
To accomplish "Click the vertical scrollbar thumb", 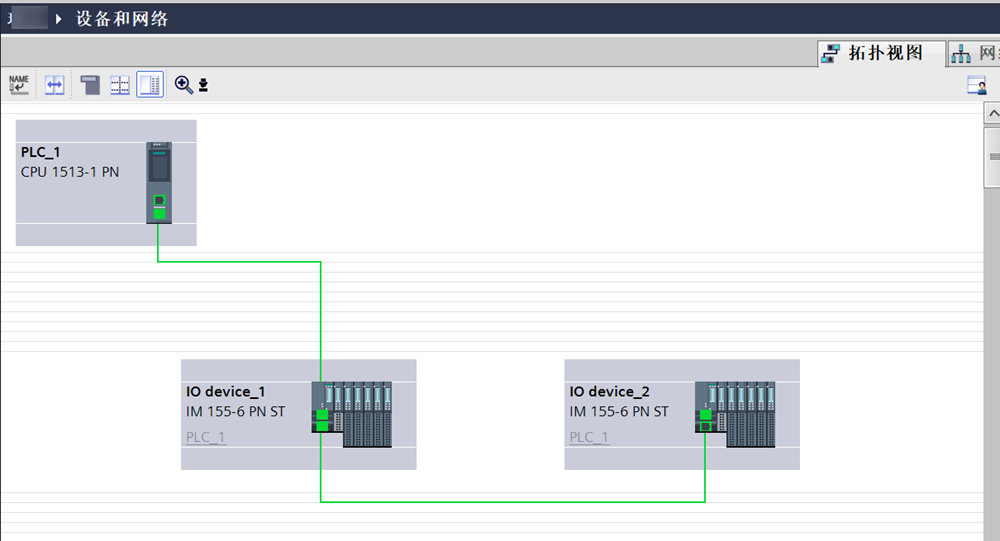I will [992, 157].
